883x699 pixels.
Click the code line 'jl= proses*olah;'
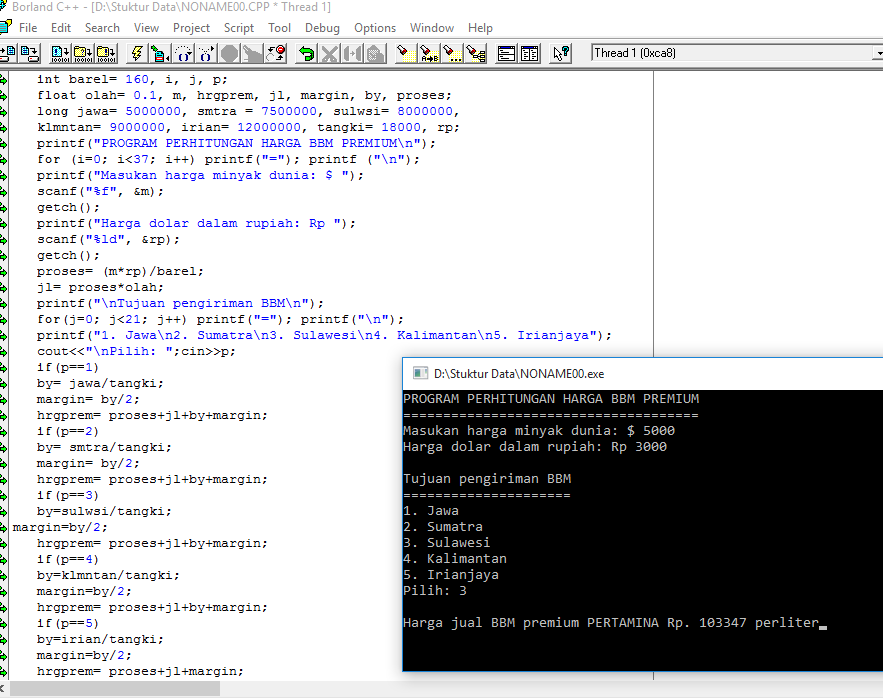point(100,287)
